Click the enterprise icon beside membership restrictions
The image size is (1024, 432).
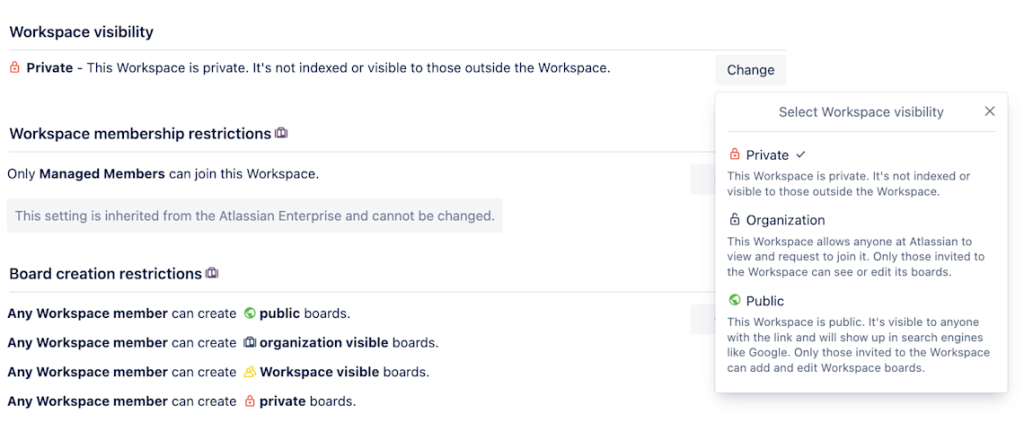pos(282,133)
